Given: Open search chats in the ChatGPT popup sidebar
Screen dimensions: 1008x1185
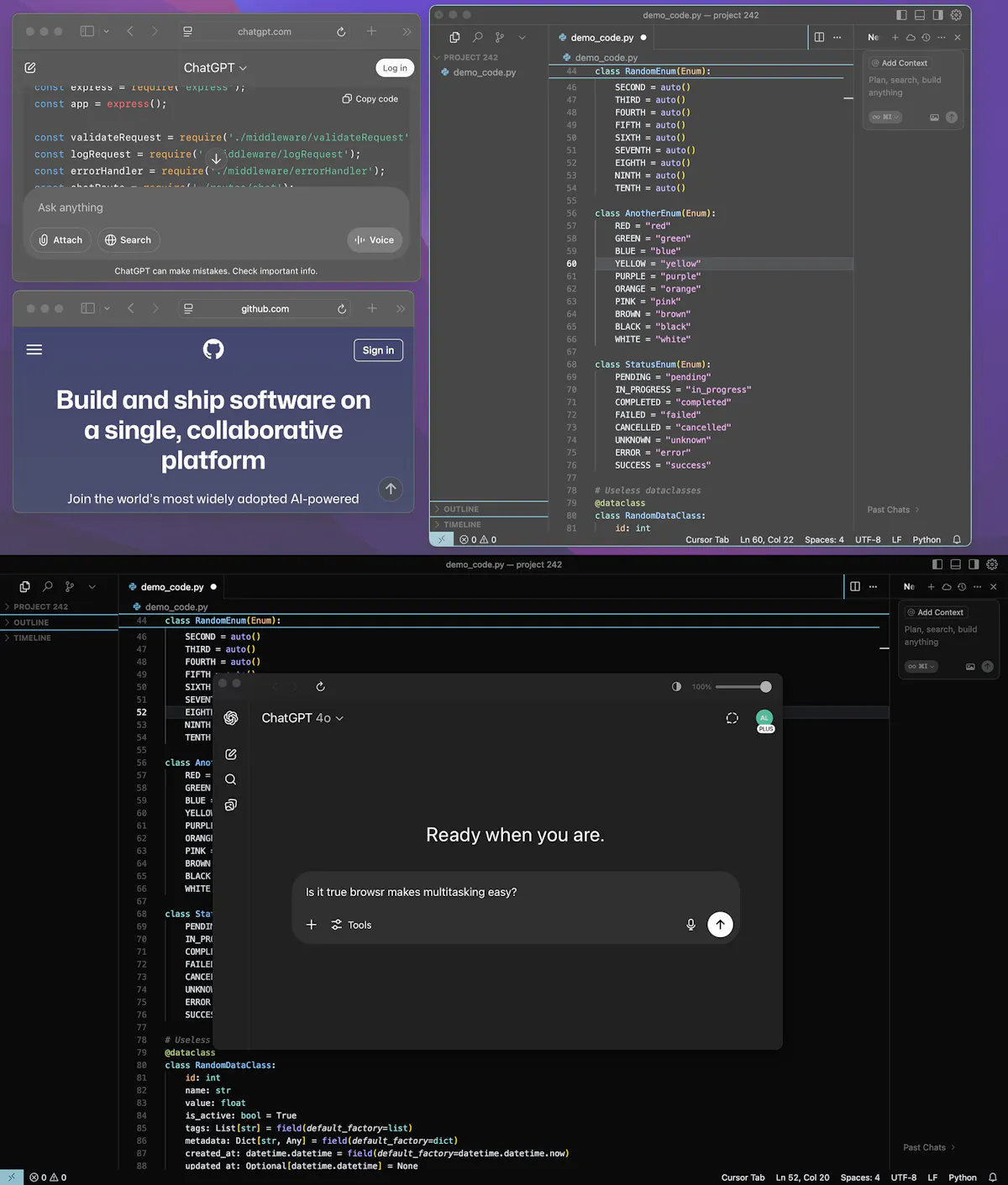Looking at the screenshot, I should [231, 779].
